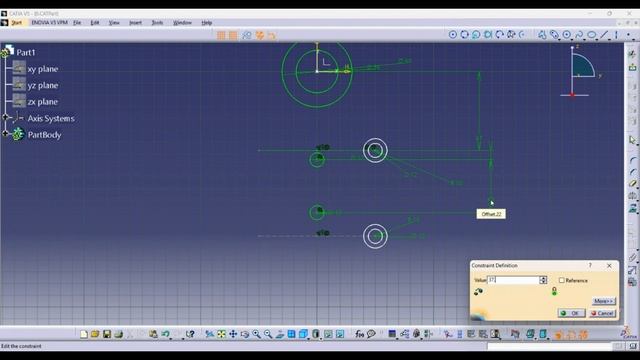
Task: Click the Exit workbench icon on right toolbar
Action: click(632, 67)
